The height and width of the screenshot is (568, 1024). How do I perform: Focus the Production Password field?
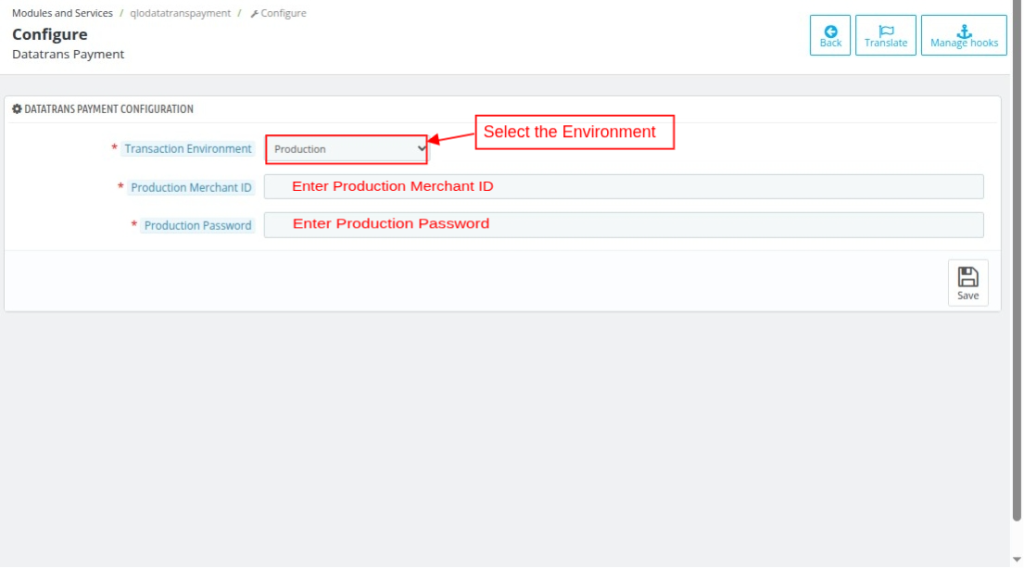(x=624, y=225)
